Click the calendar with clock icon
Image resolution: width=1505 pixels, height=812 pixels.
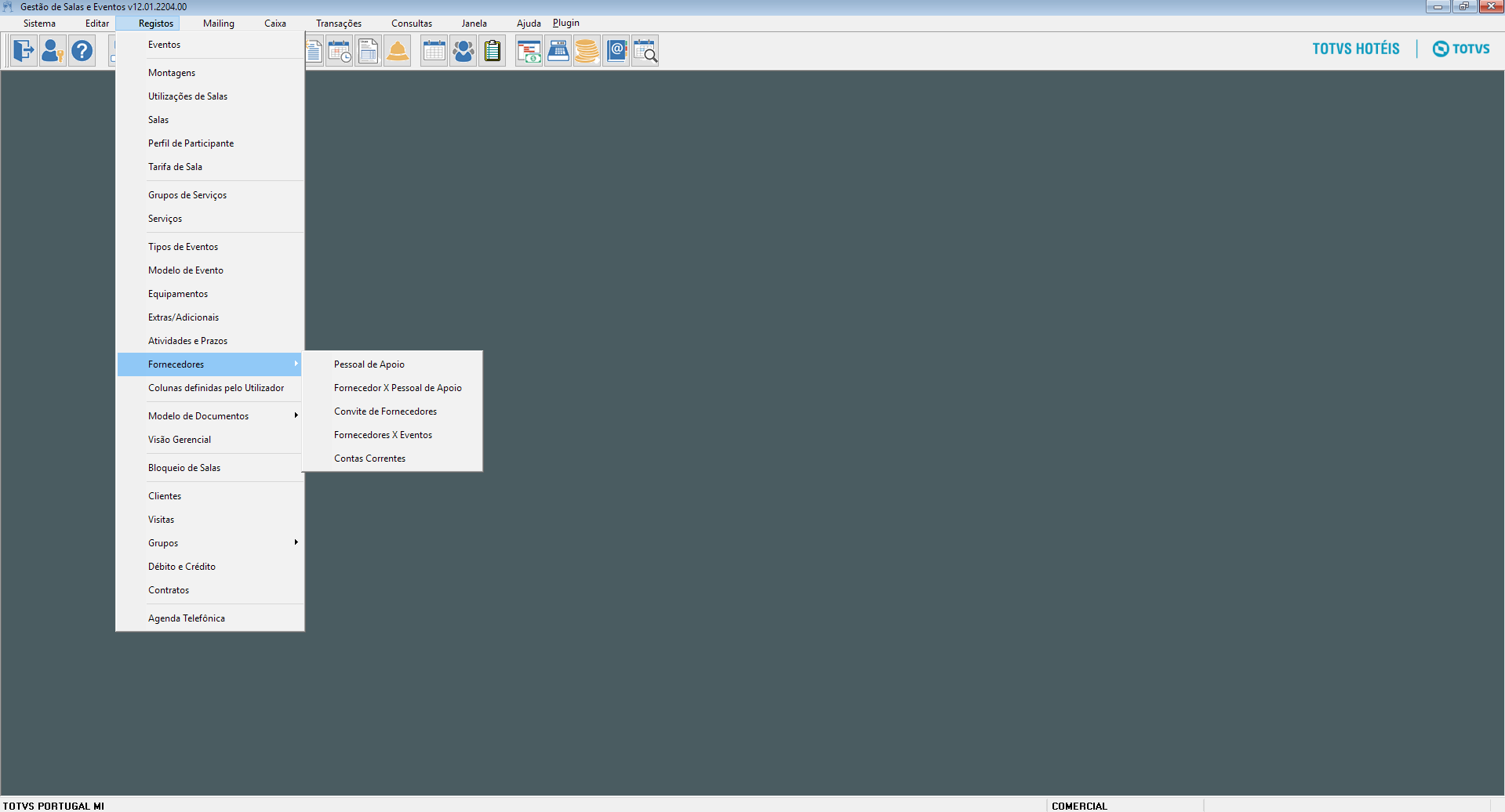click(x=340, y=52)
